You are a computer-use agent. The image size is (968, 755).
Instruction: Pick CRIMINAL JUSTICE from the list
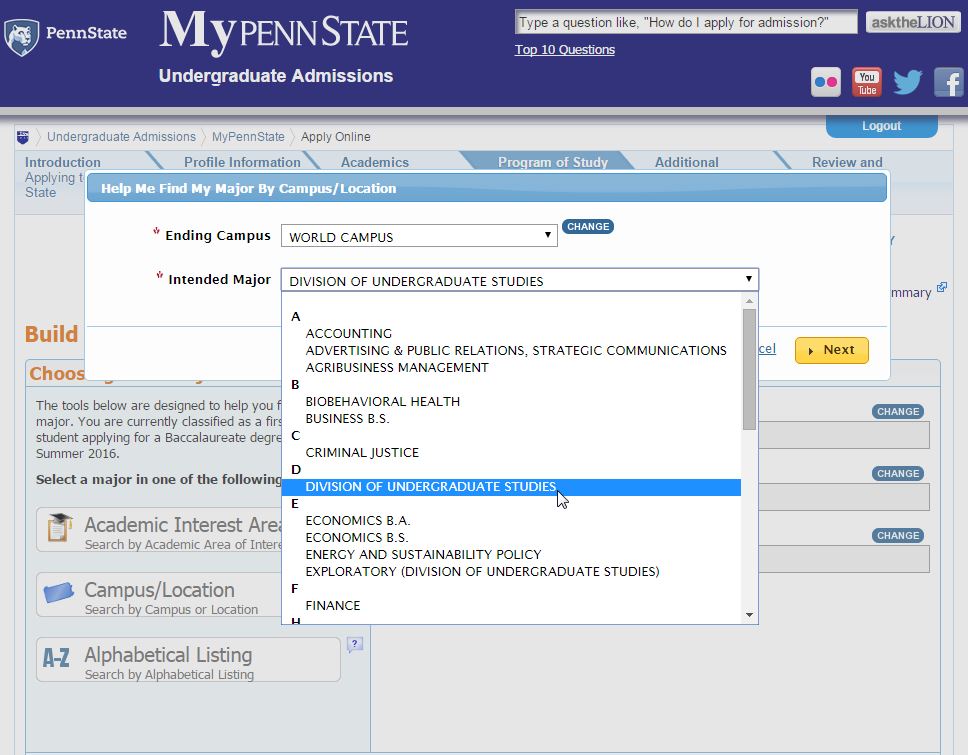click(x=362, y=453)
